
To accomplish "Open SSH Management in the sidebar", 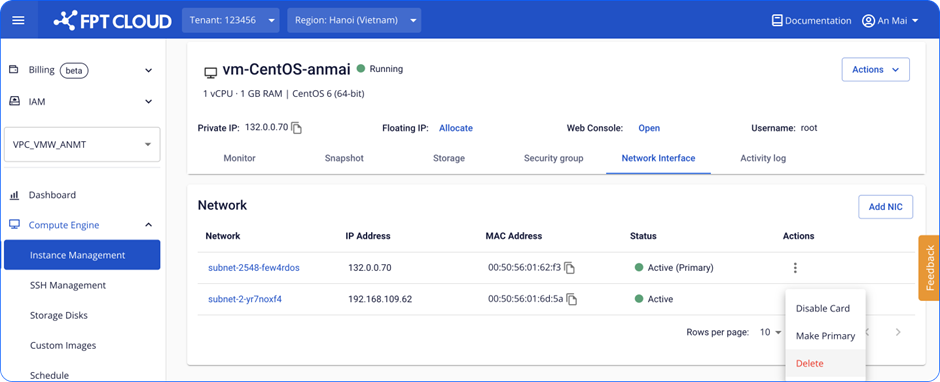I will point(68,285).
